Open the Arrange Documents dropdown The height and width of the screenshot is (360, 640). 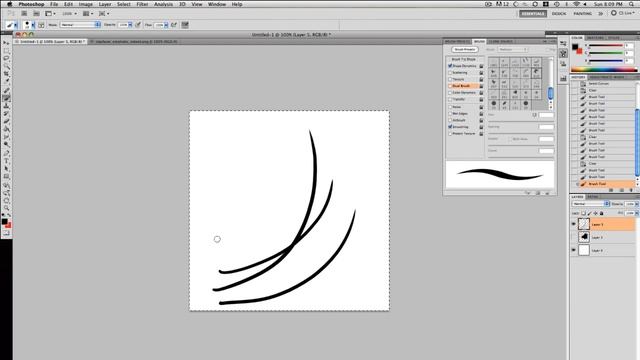tap(88, 13)
